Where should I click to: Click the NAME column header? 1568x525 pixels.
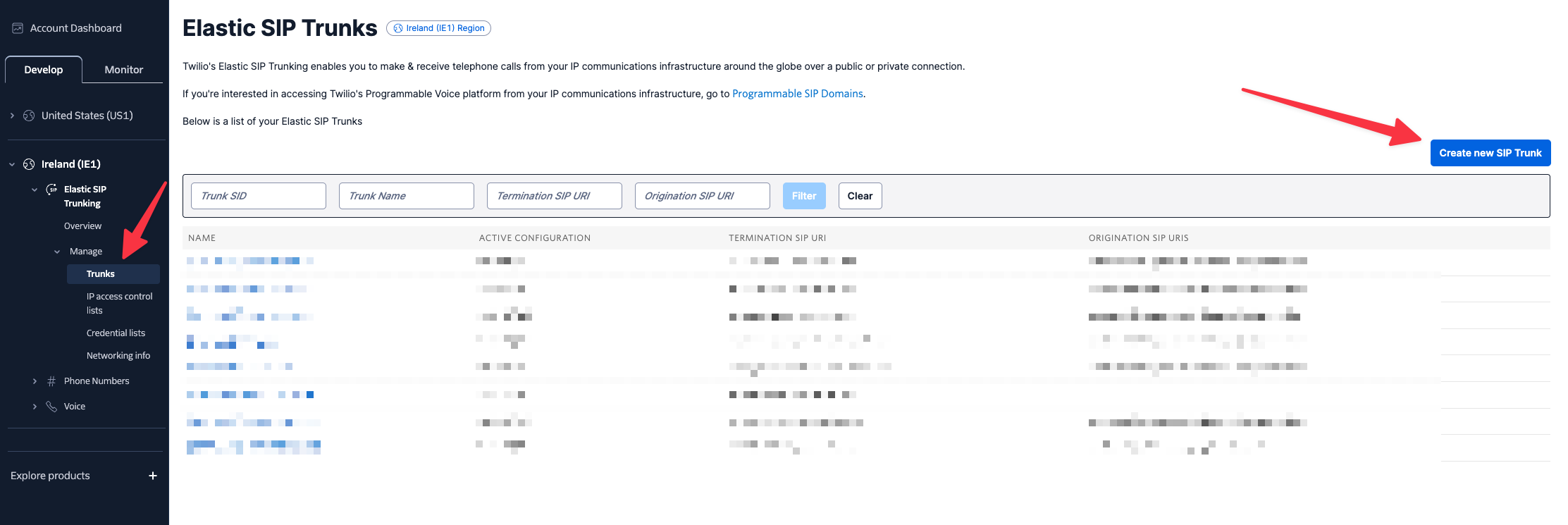click(x=202, y=238)
